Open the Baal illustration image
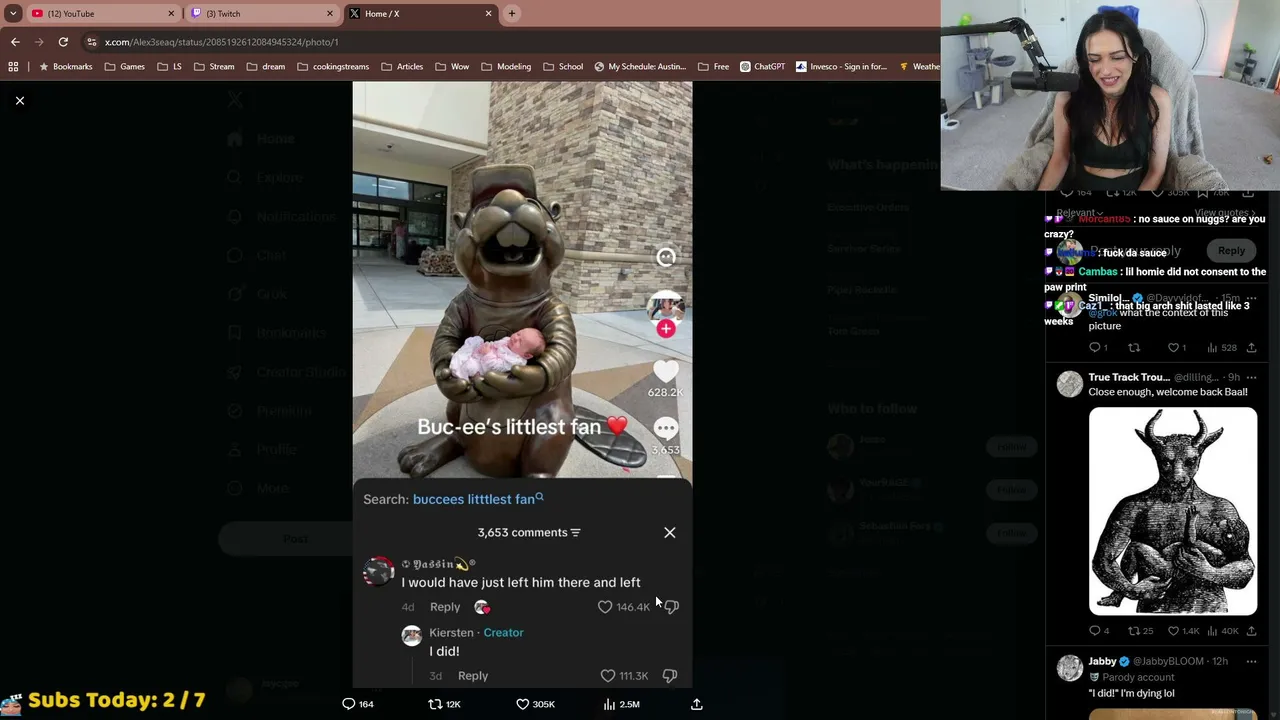The image size is (1280, 720). point(1173,510)
